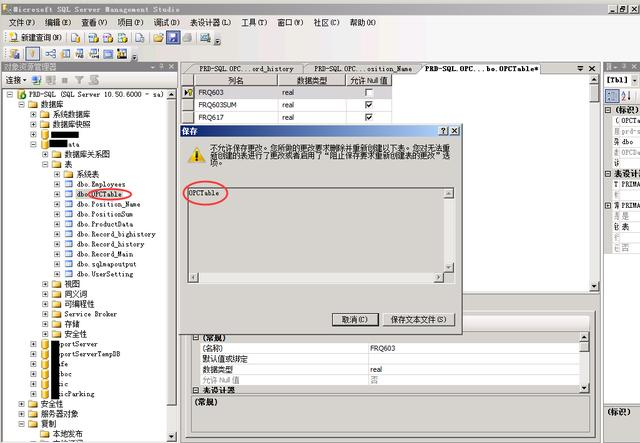Image resolution: width=640 pixels, height=443 pixels.
Task: Toggle Allow Null checkbox for FRQ617
Action: [369, 117]
